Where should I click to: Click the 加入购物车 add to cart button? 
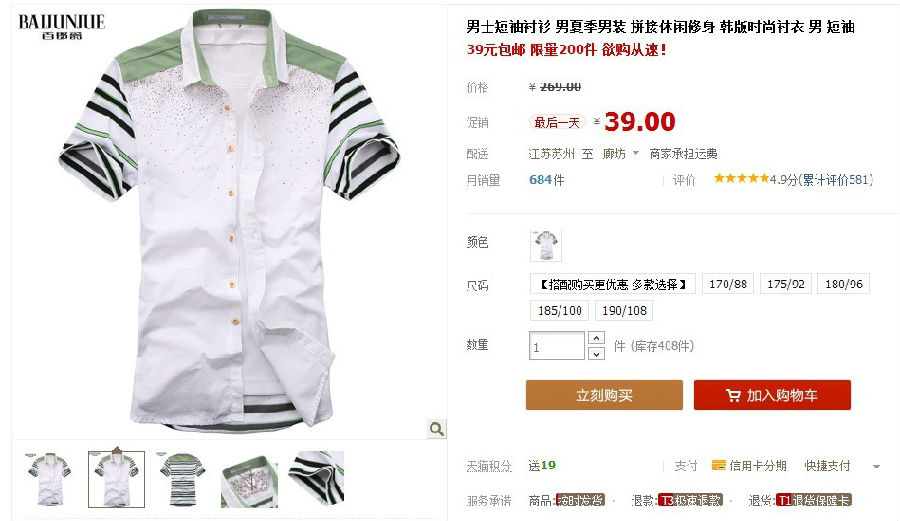pyautogui.click(x=772, y=395)
